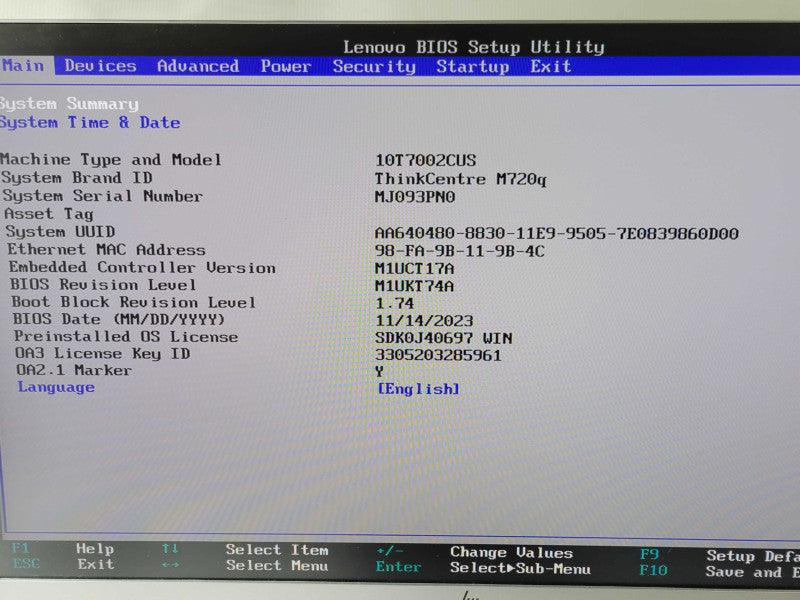The height and width of the screenshot is (600, 800).
Task: Select the Exit tab
Action: click(551, 66)
